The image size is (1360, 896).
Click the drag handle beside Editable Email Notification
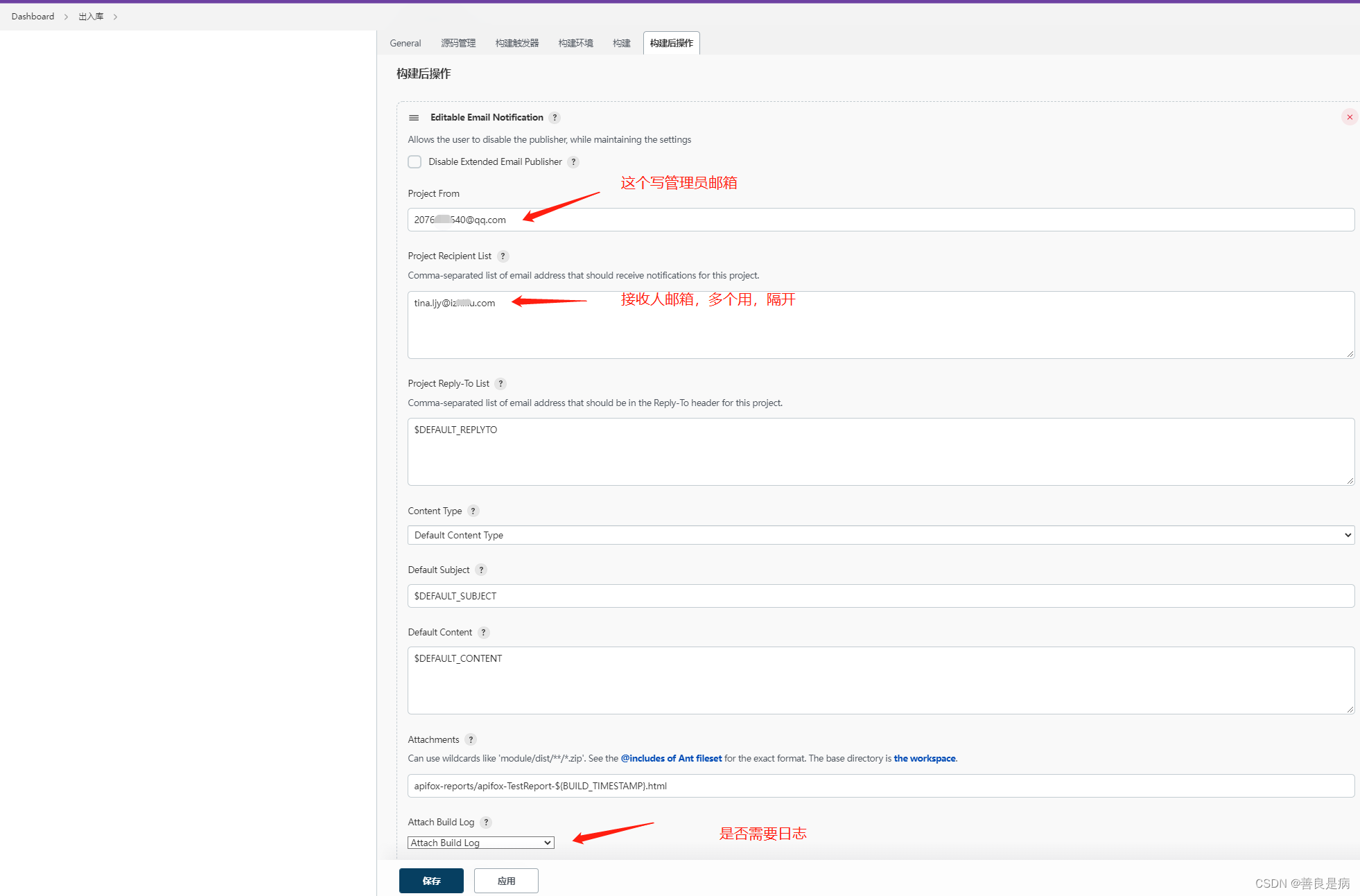(414, 118)
